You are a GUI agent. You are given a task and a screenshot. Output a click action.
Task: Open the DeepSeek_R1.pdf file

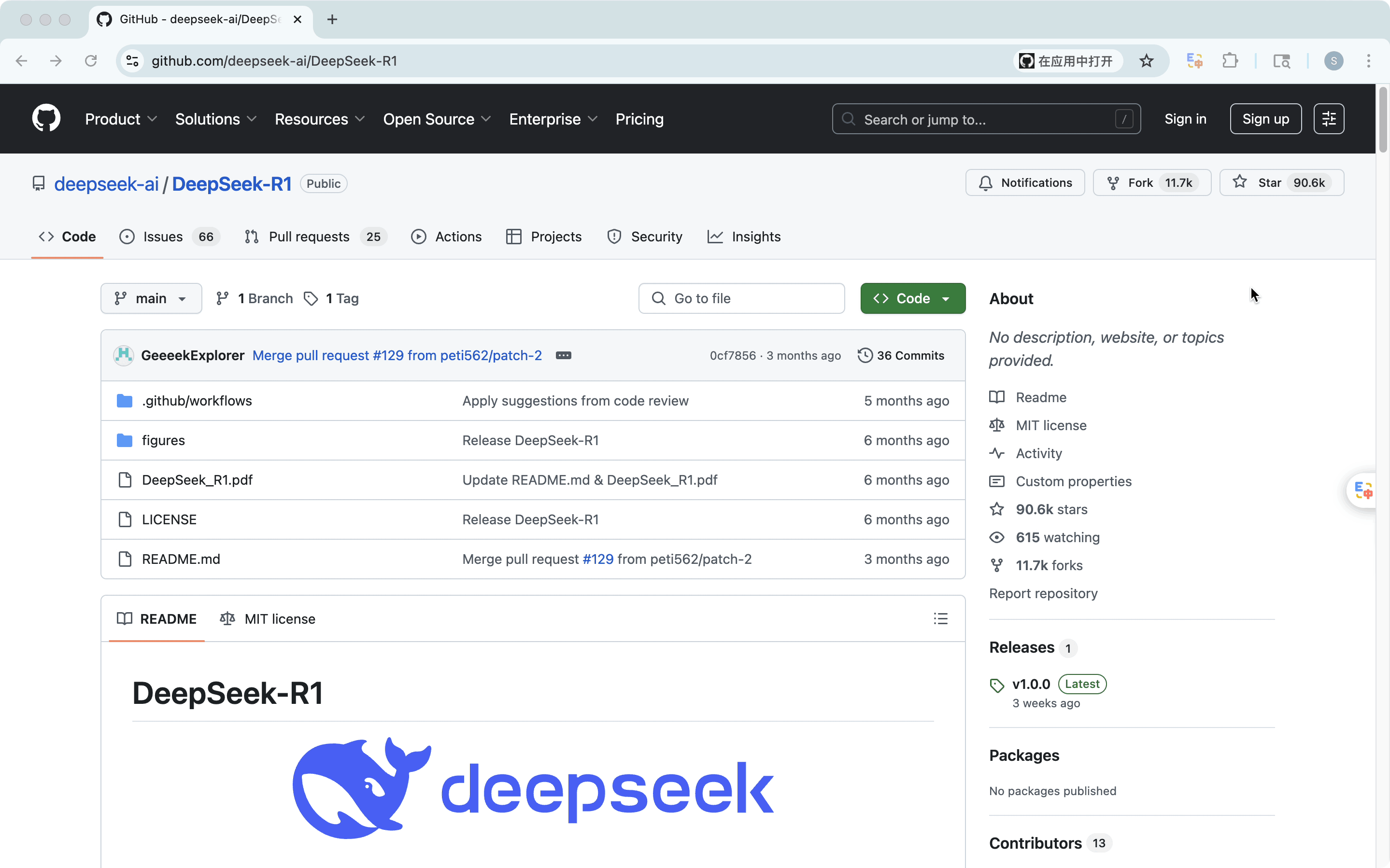tap(197, 480)
